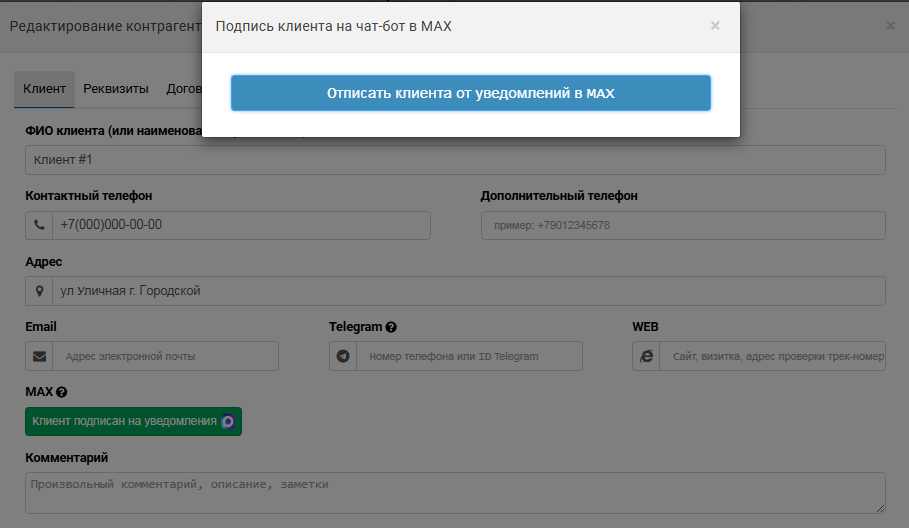909x528 pixels.
Task: Click 'Отписать клиента от уведомлений в MAX' button
Action: tap(471, 93)
